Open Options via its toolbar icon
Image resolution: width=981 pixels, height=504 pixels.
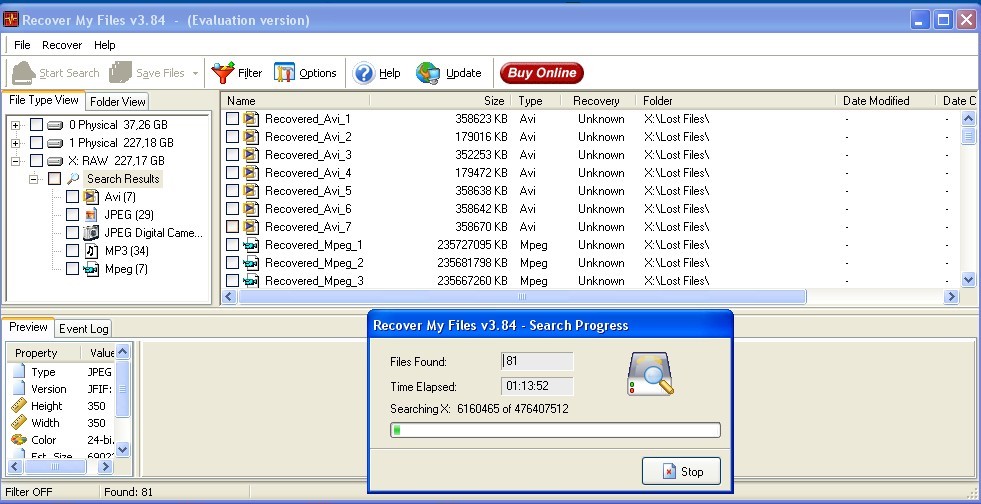(285, 73)
